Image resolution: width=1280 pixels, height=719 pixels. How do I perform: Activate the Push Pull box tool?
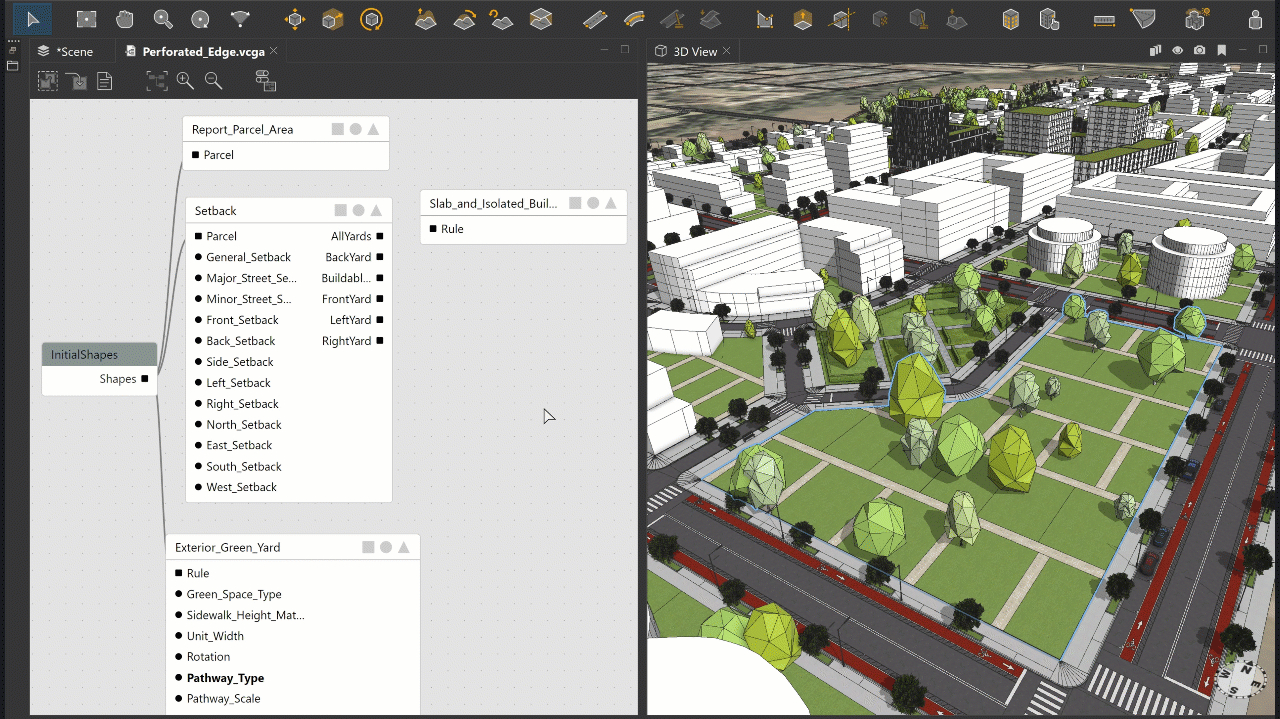(802, 19)
